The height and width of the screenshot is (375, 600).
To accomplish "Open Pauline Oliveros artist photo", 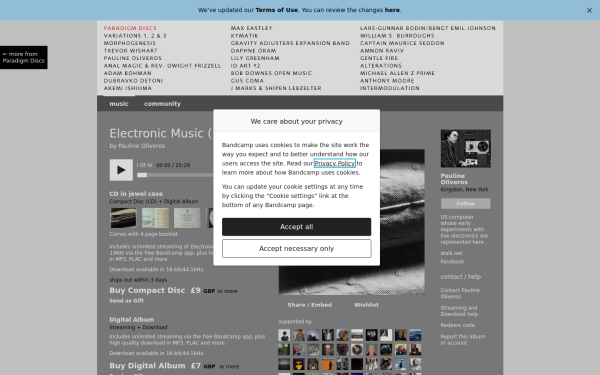I will 465,148.
